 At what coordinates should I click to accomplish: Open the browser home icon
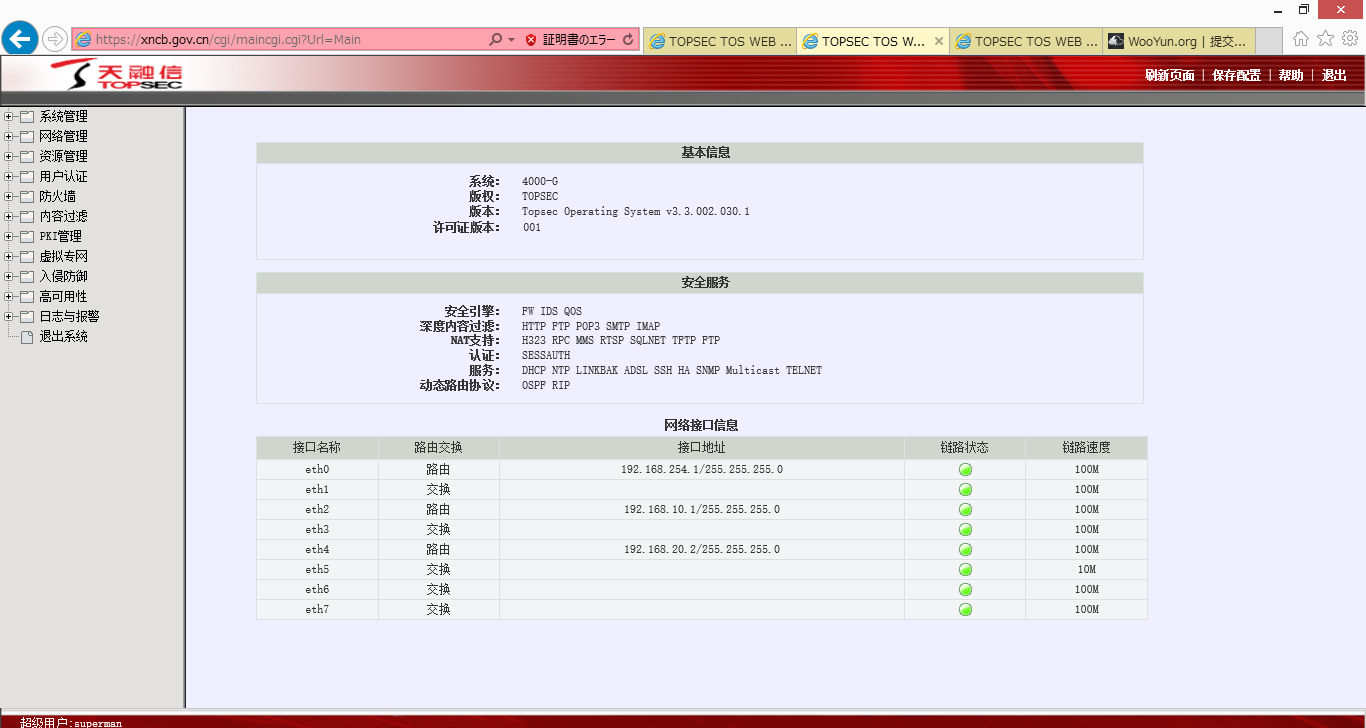pos(1301,39)
